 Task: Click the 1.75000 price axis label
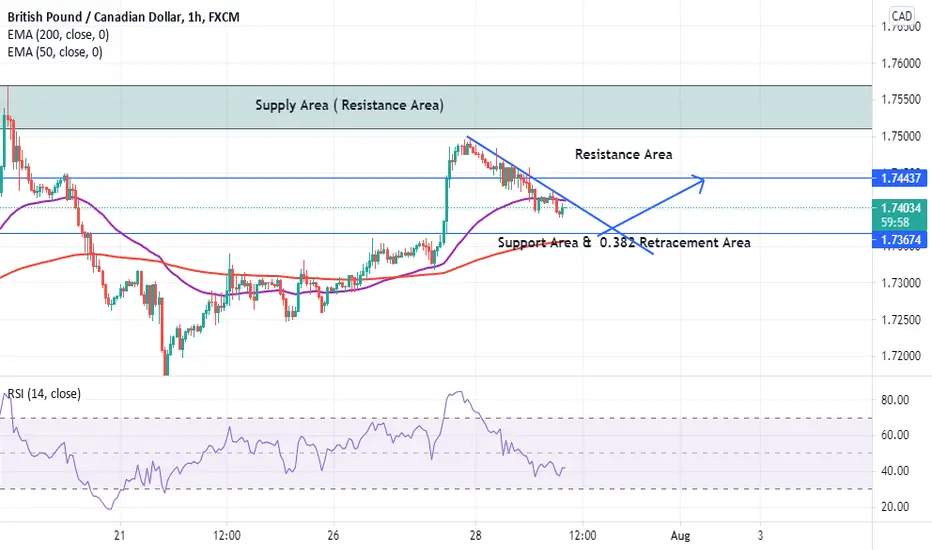[x=901, y=136]
